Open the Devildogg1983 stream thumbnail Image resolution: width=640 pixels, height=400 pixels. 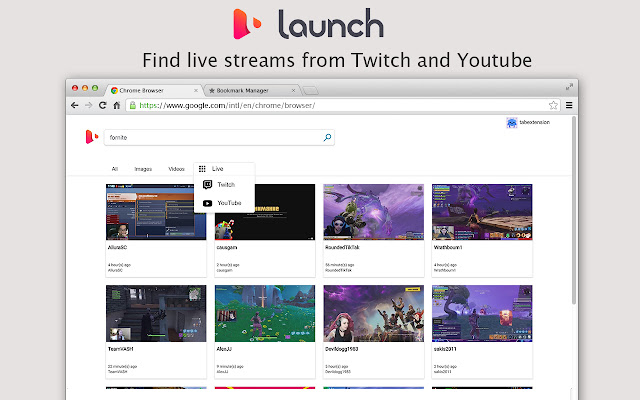pos(373,313)
